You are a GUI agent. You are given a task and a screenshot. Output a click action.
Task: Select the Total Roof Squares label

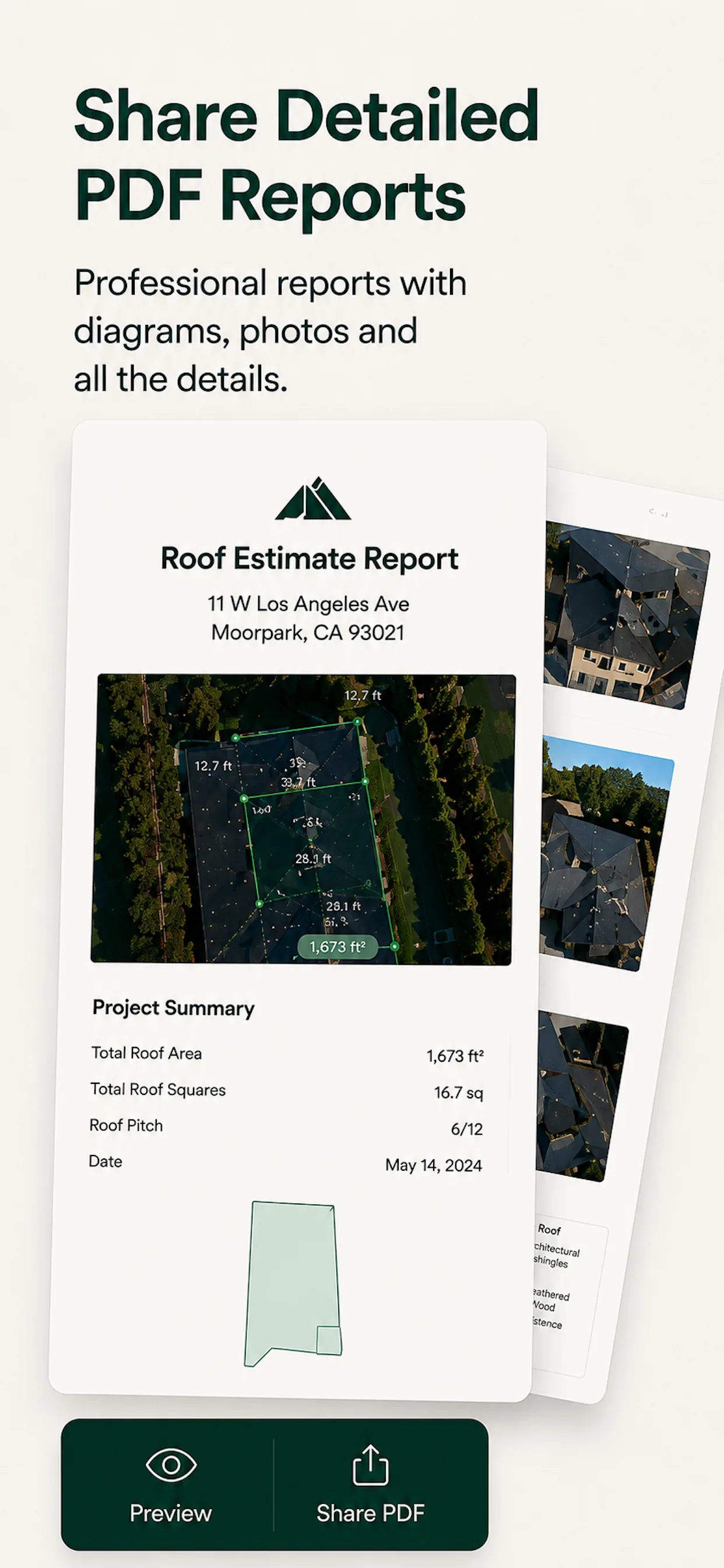pyautogui.click(x=158, y=1090)
